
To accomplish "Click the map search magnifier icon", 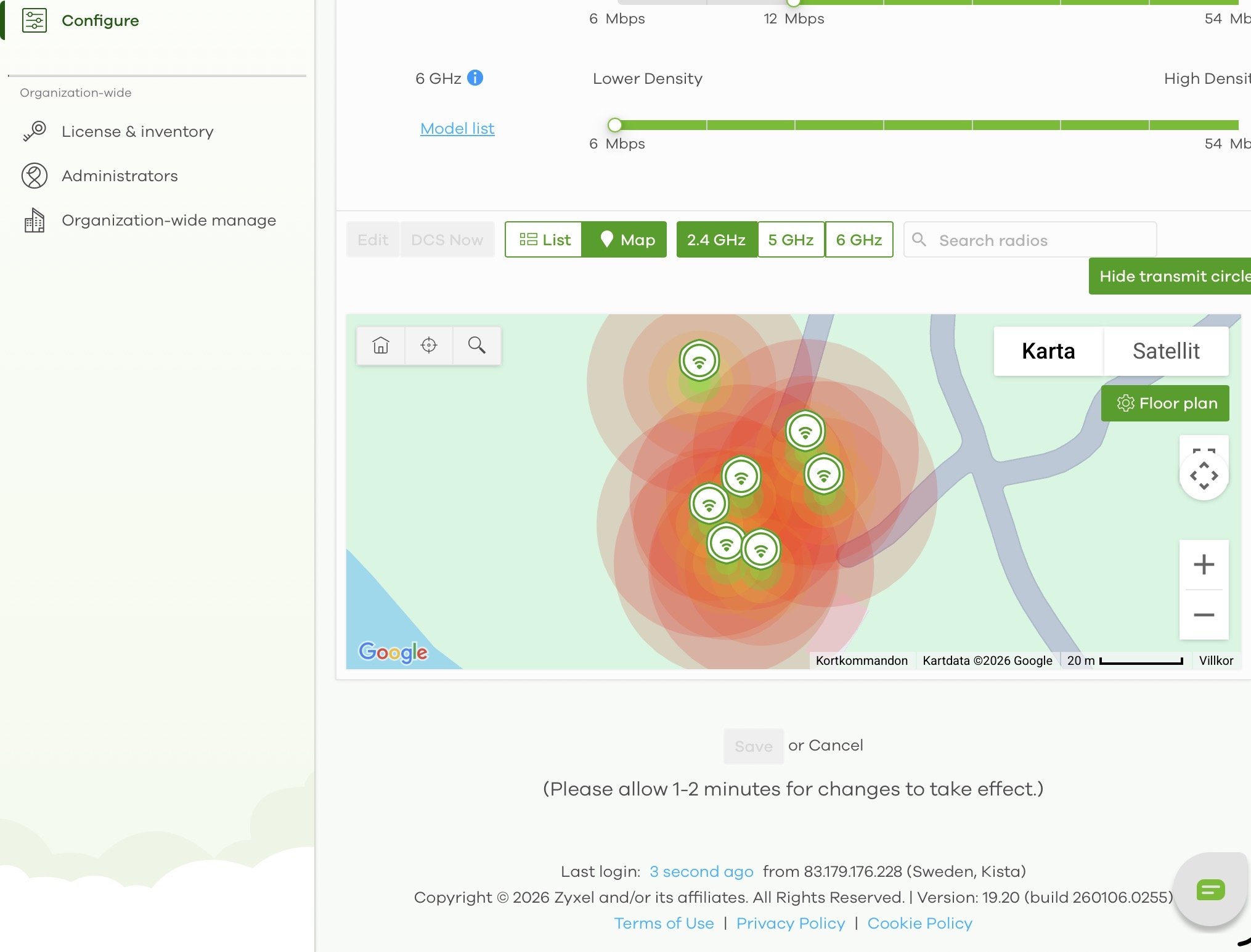I will [476, 345].
